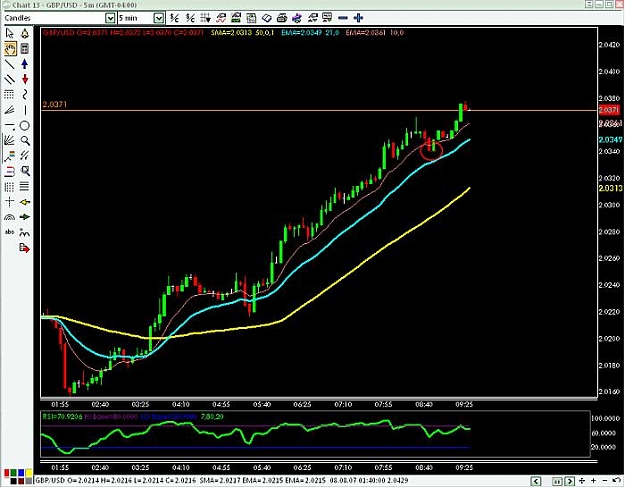Click the scroll-right button in status bar
This screenshot has width=625, height=488.
pyautogui.click(x=569, y=481)
